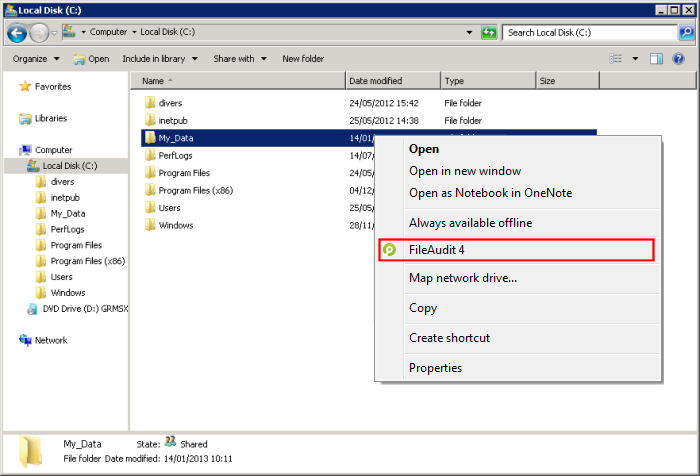Click in the Search Local Disk field
Screen dimensions: 700x476
tap(590, 33)
